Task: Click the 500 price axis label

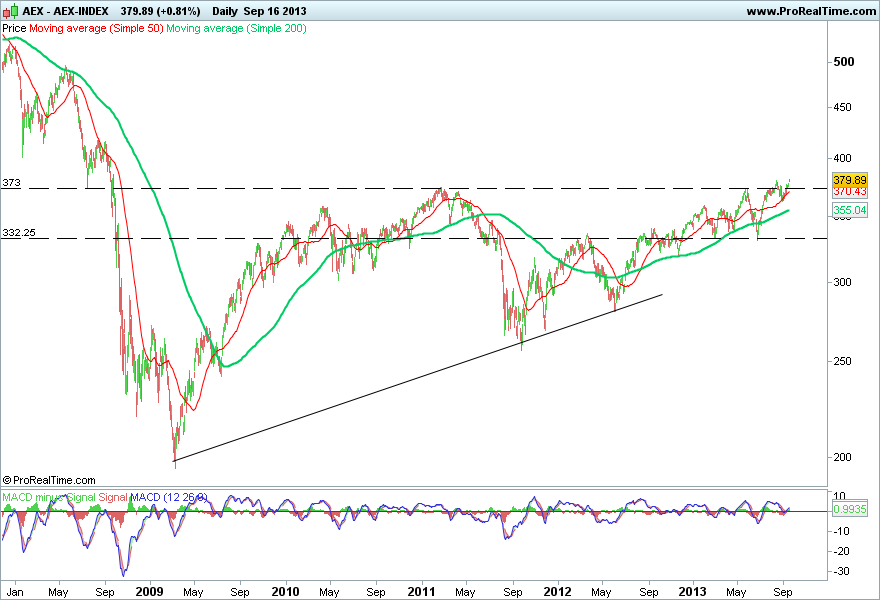Action: (844, 62)
